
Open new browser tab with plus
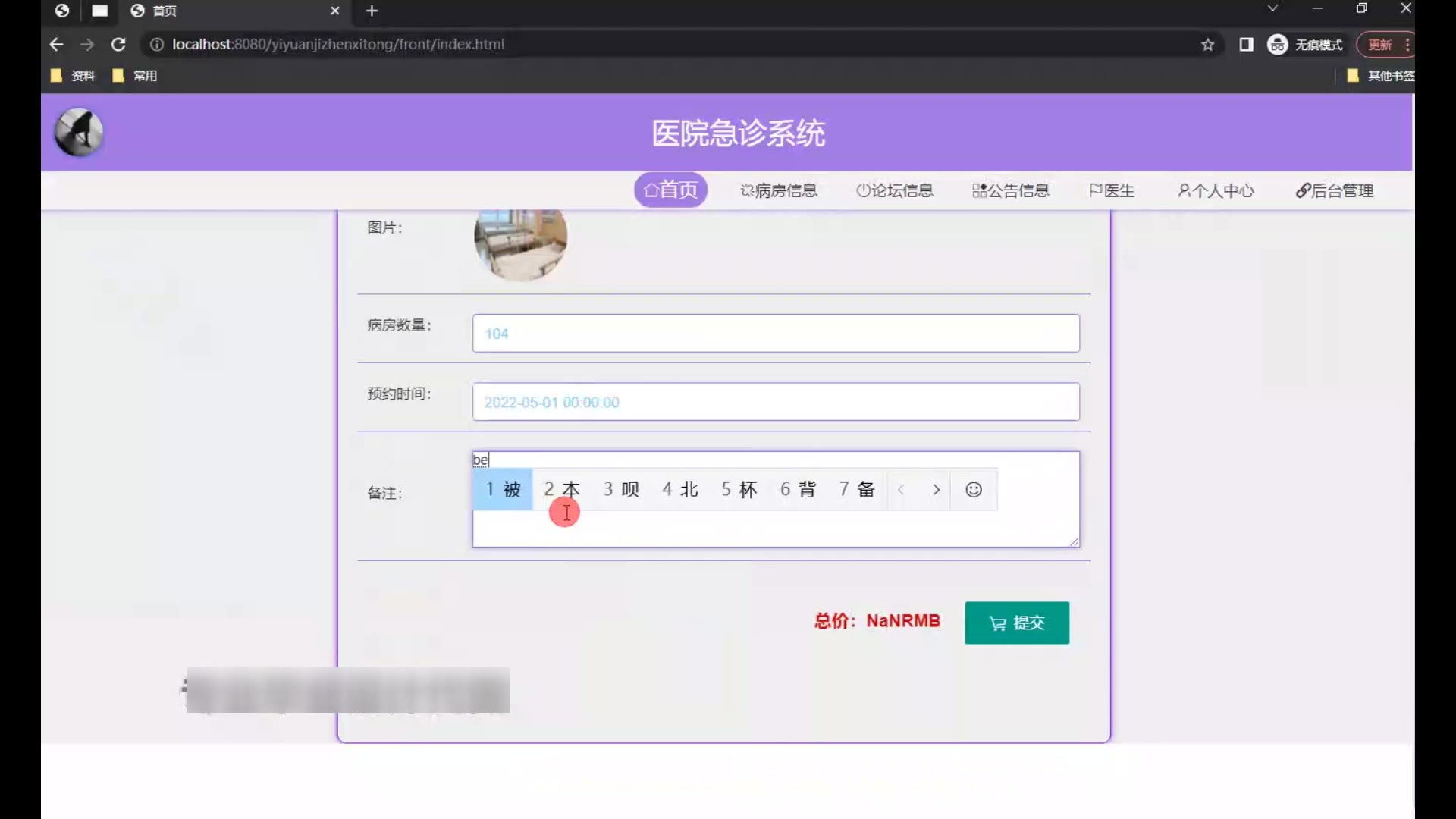coord(372,11)
